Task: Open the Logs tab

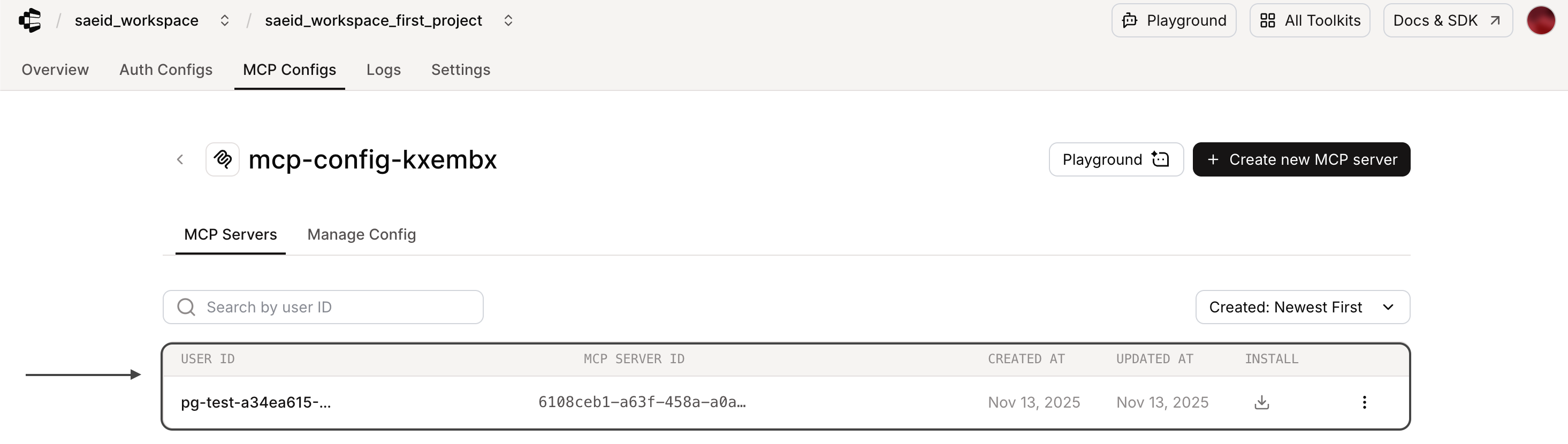Action: [x=384, y=70]
